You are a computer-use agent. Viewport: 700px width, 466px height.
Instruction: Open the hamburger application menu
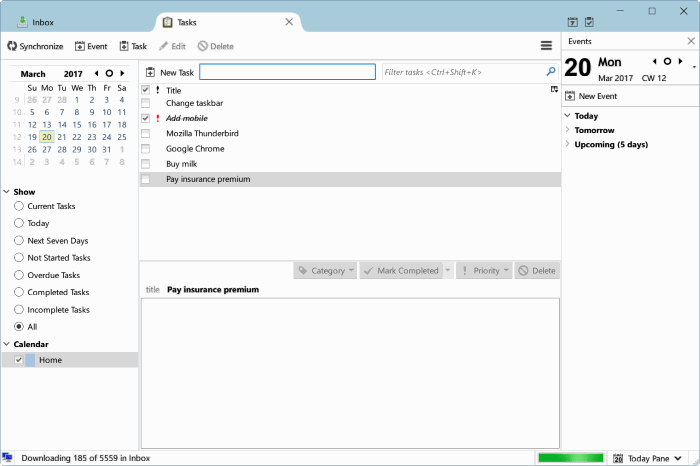tap(546, 46)
